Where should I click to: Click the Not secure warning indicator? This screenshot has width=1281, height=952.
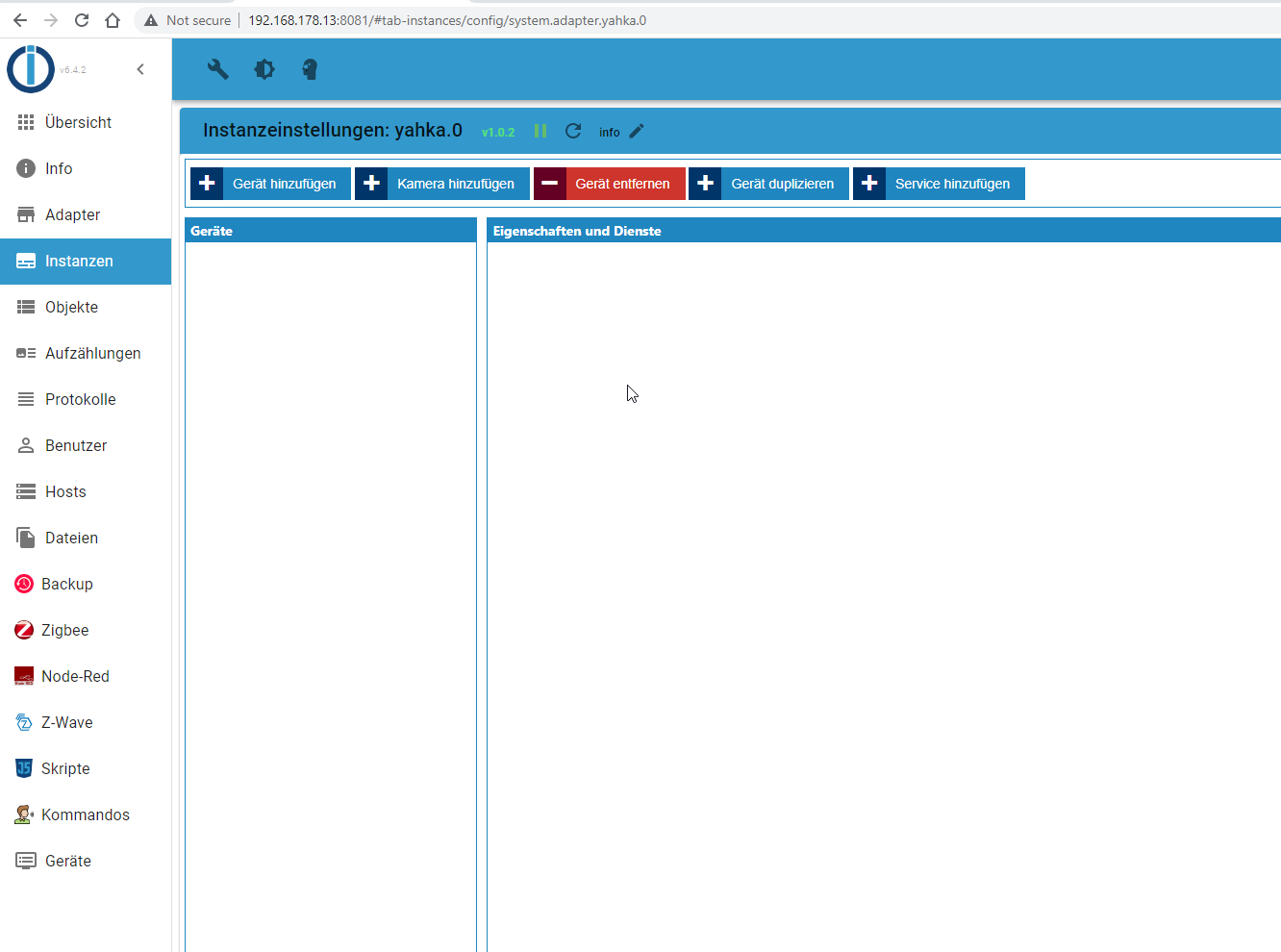188,20
